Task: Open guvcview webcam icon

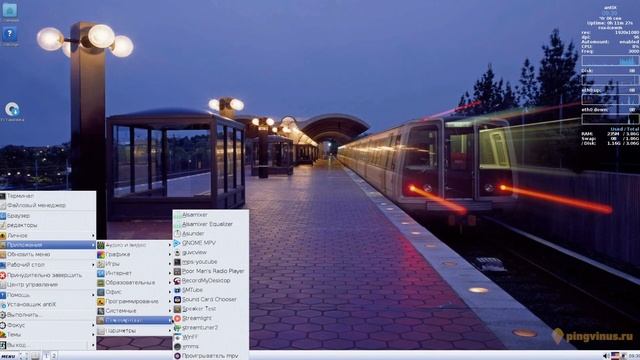Action: click(177, 252)
